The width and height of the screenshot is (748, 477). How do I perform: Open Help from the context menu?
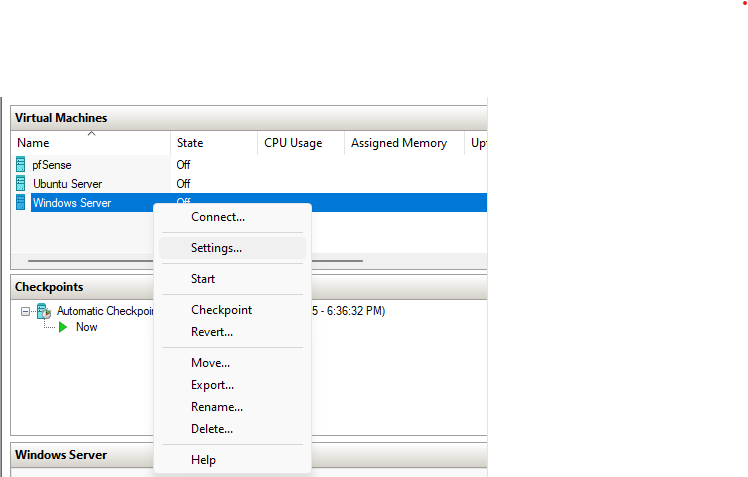203,460
